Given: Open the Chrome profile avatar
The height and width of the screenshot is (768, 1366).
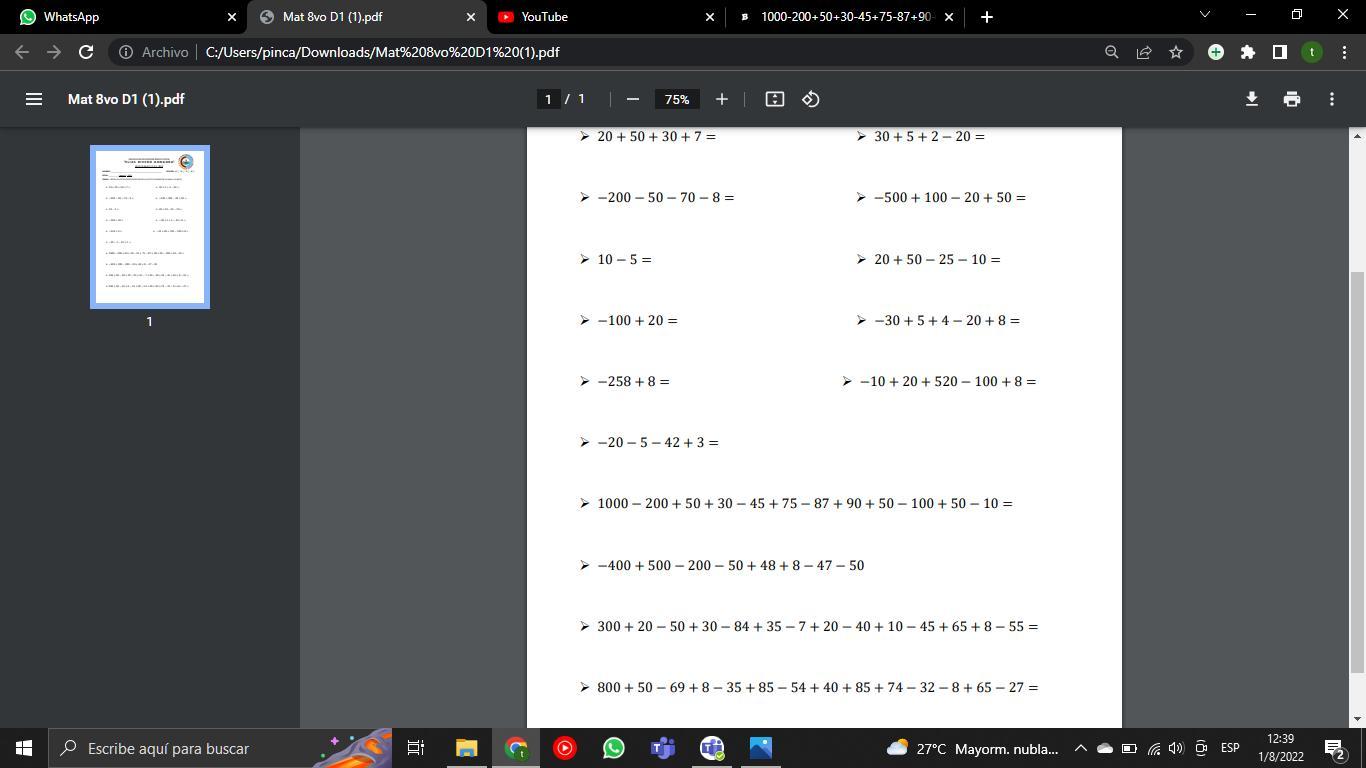Looking at the screenshot, I should click(x=1312, y=52).
